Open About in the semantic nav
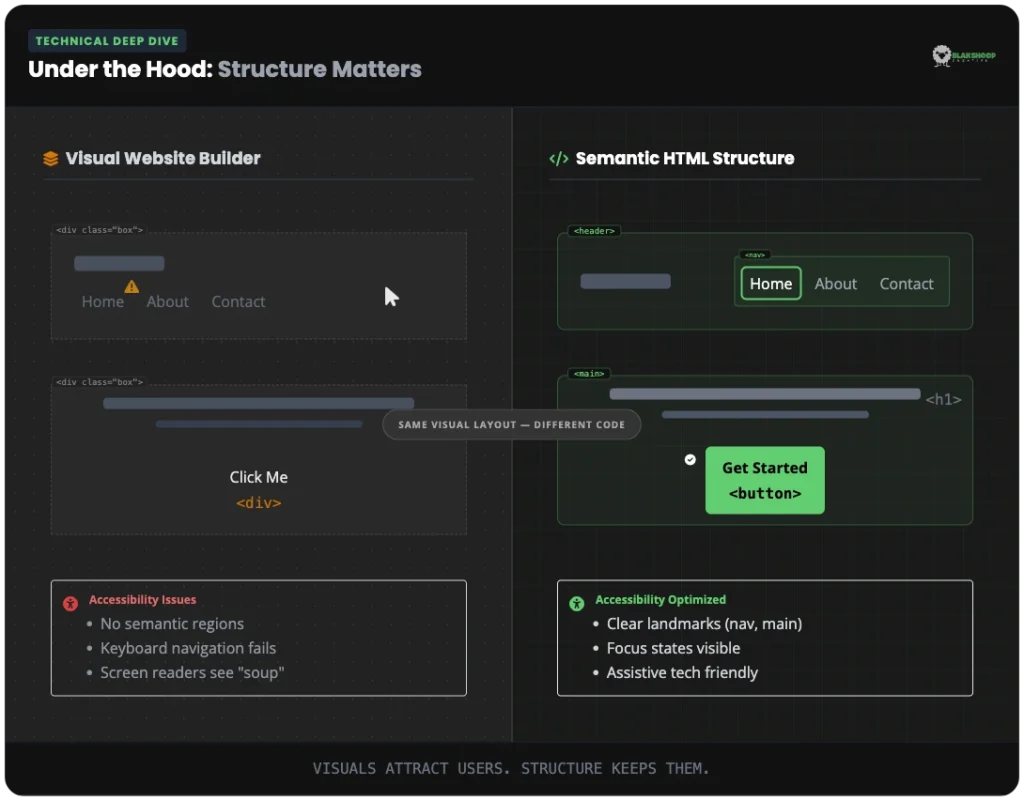Image resolution: width=1024 pixels, height=801 pixels. pyautogui.click(x=835, y=284)
